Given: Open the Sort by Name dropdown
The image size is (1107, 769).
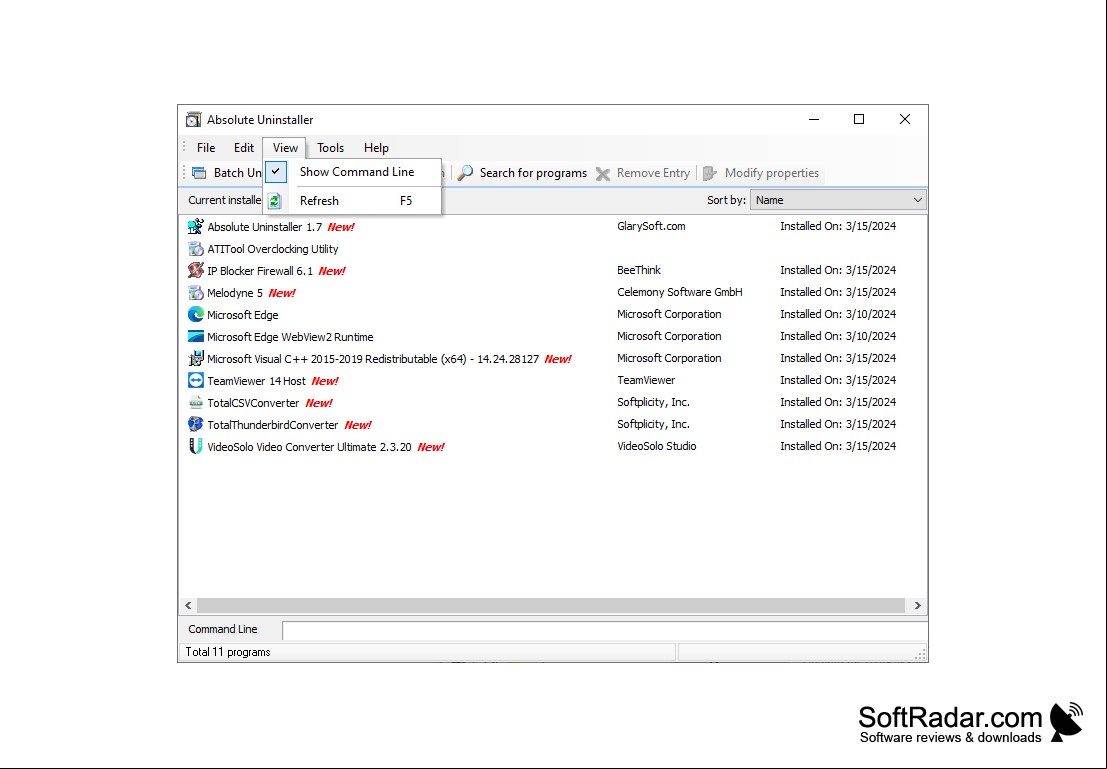Looking at the screenshot, I should click(837, 200).
